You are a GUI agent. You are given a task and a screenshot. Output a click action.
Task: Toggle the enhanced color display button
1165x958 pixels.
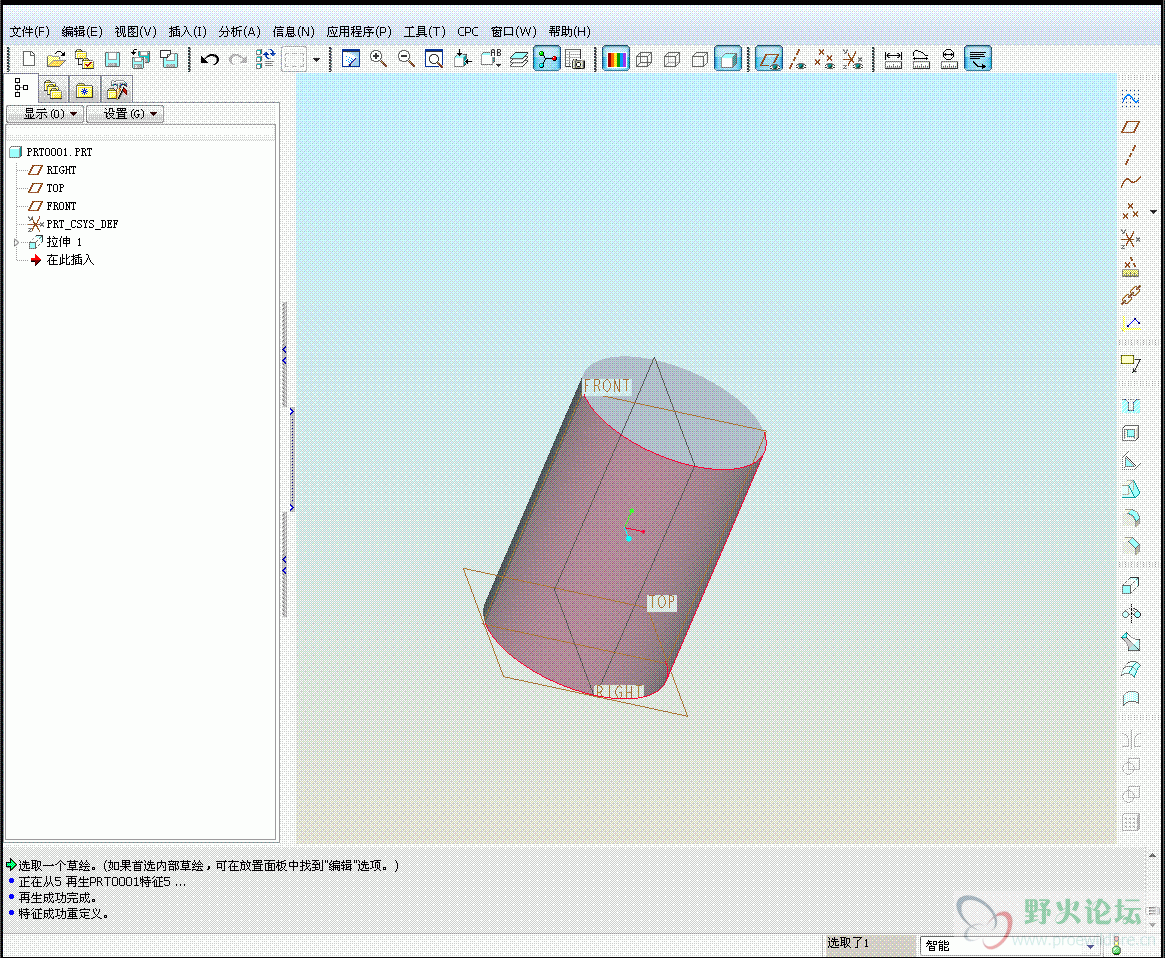click(x=616, y=59)
